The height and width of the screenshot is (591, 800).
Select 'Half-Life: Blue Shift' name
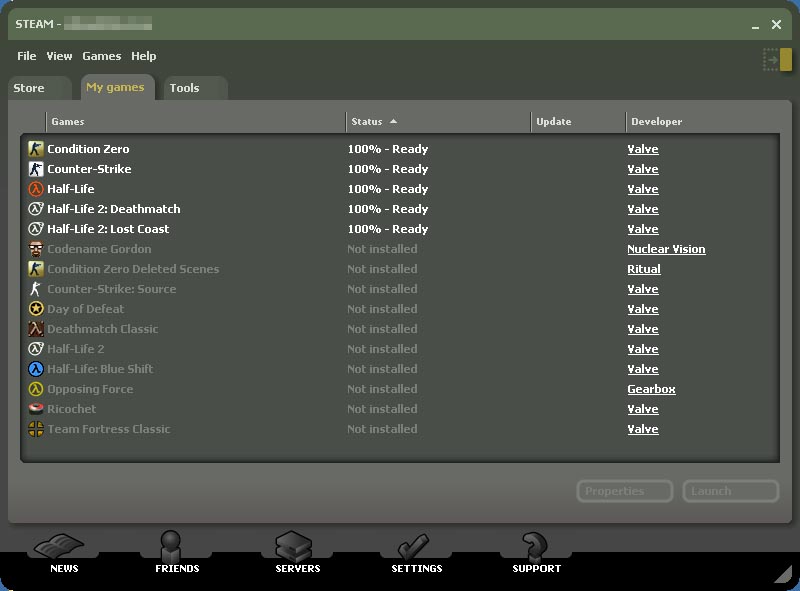point(100,369)
